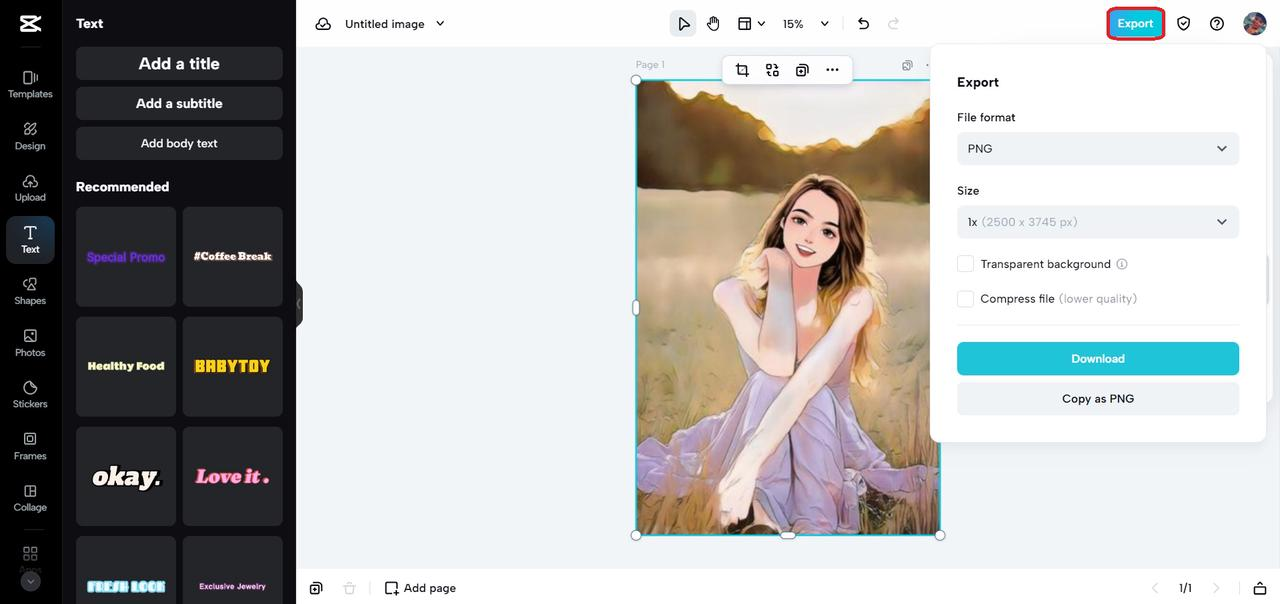Screen dimensions: 1280x604
Task: Click the Export button
Action: [x=1135, y=23]
